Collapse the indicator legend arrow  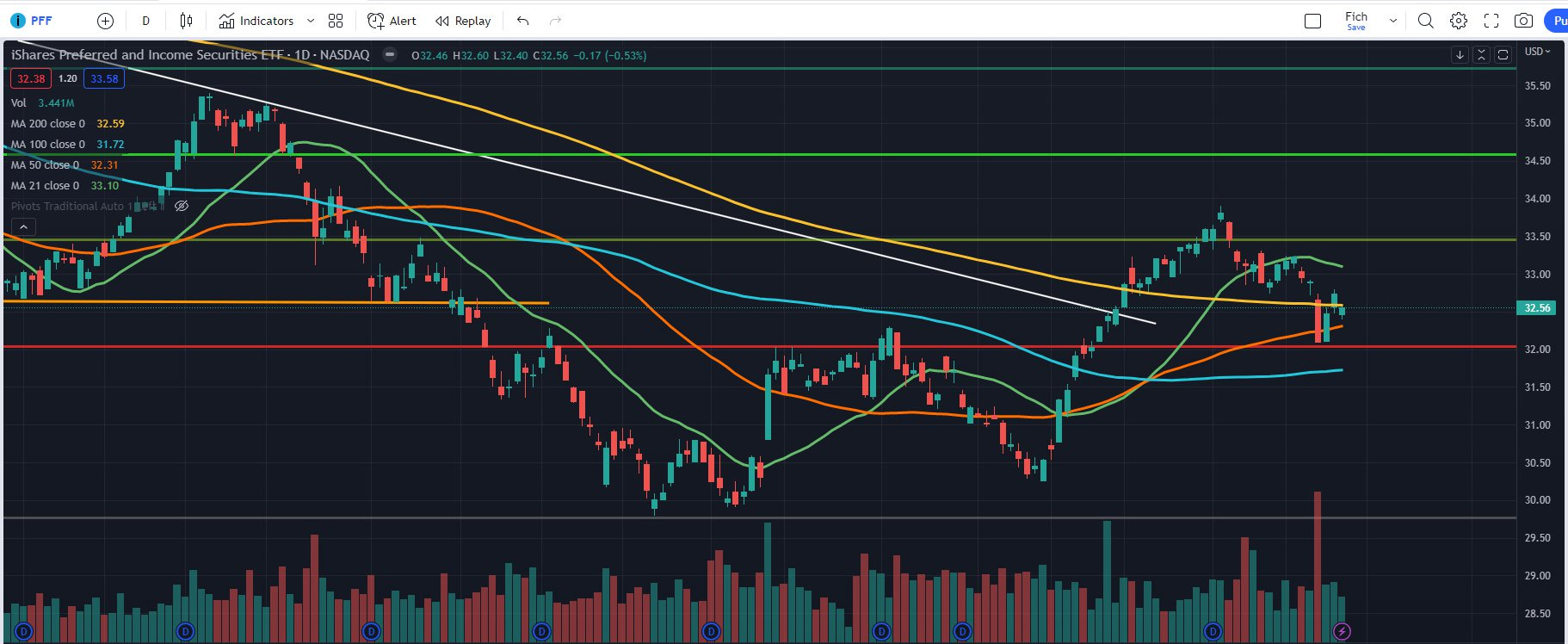24,227
